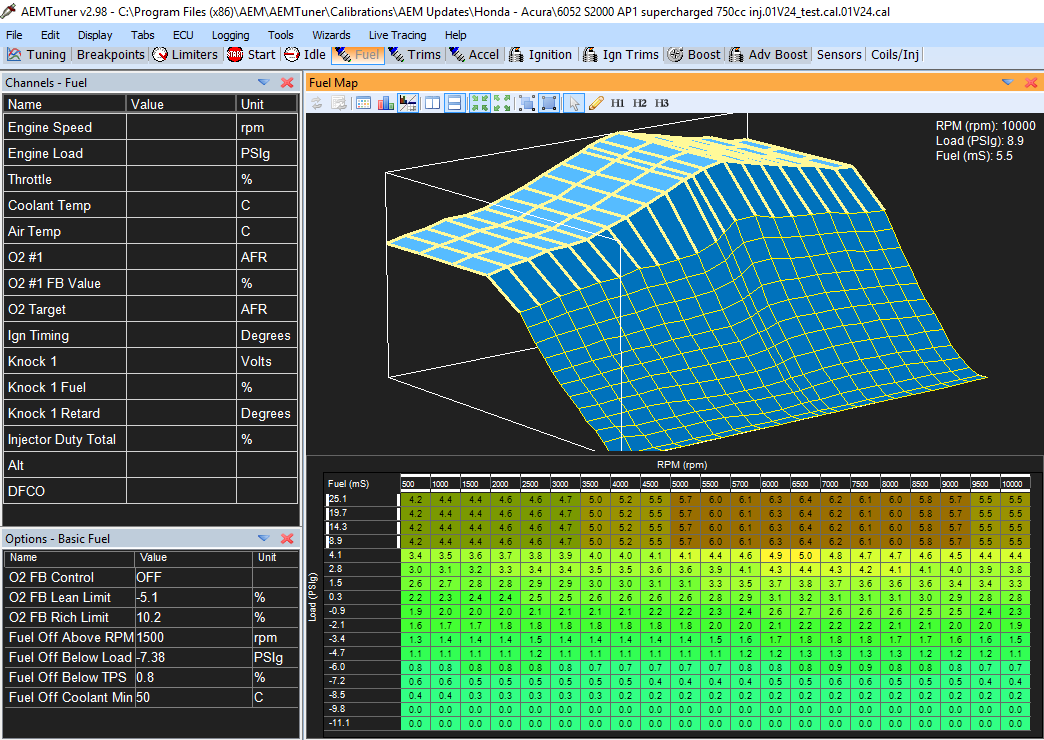Image resolution: width=1044 pixels, height=740 pixels.
Task: Toggle the select-all-cells square icon
Action: click(x=549, y=103)
